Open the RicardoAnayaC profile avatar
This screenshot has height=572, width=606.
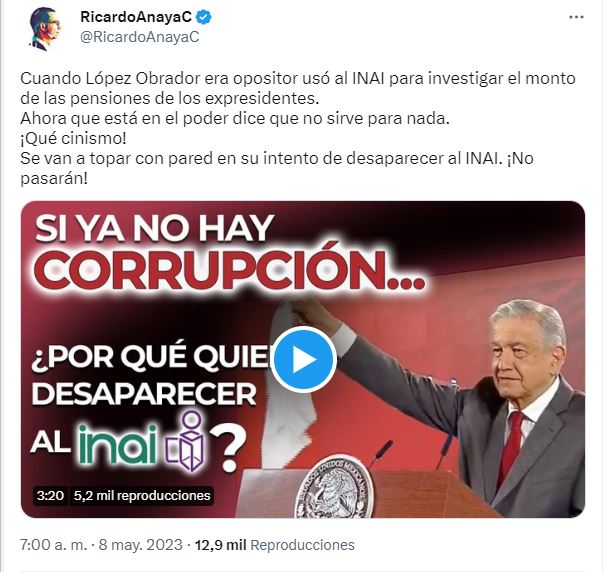(46, 28)
